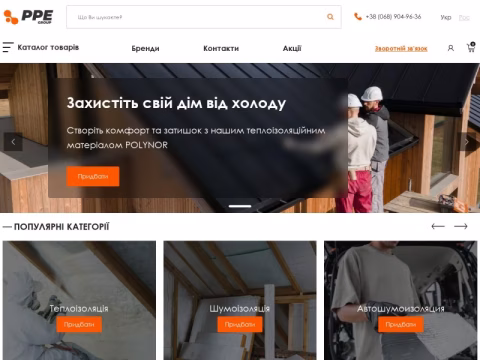The image size is (480, 360).
Task: Open the Шумоізоляція category card
Action: click(x=240, y=300)
